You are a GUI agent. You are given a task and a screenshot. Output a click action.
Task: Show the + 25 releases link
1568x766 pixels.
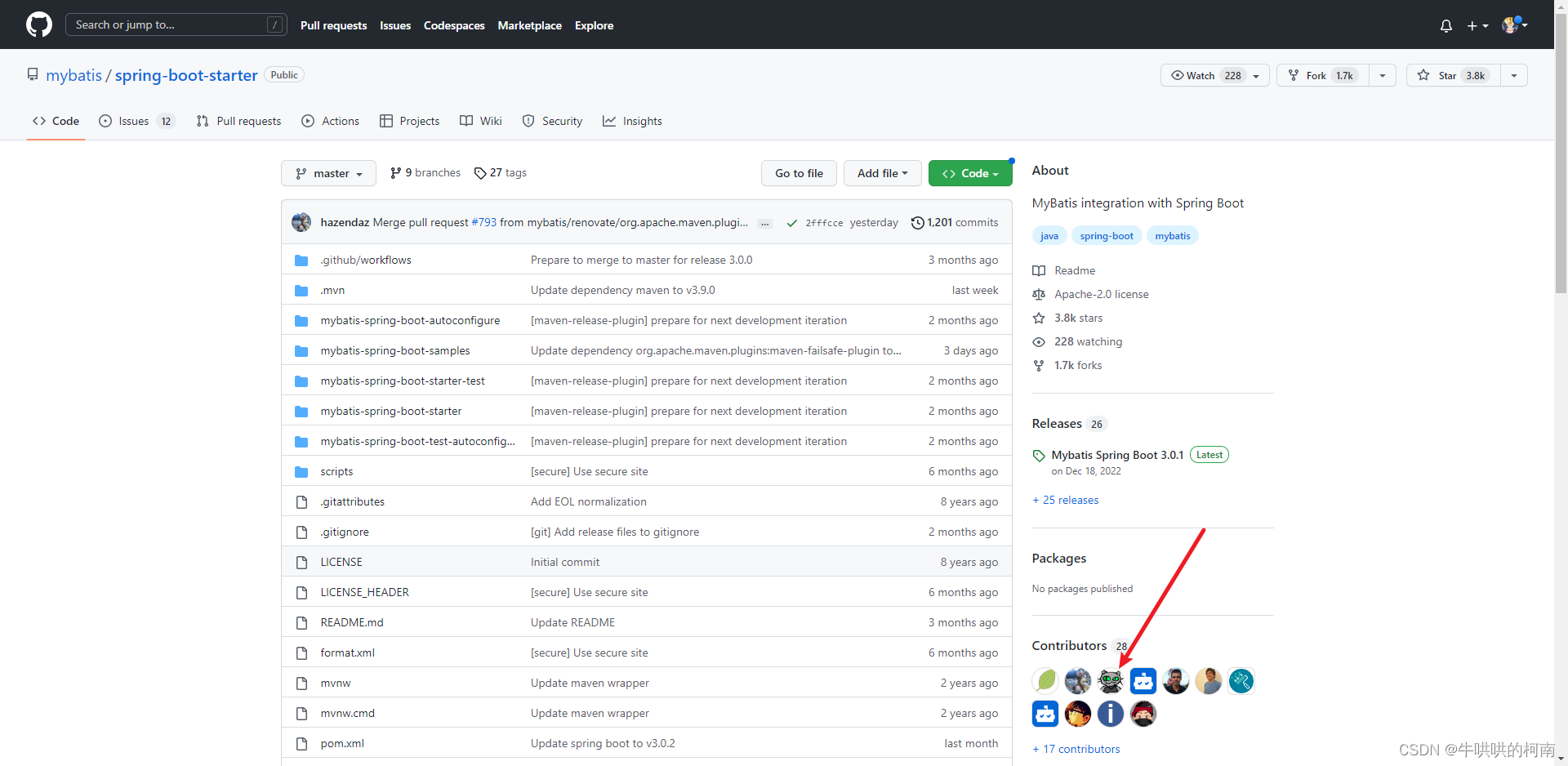1066,500
